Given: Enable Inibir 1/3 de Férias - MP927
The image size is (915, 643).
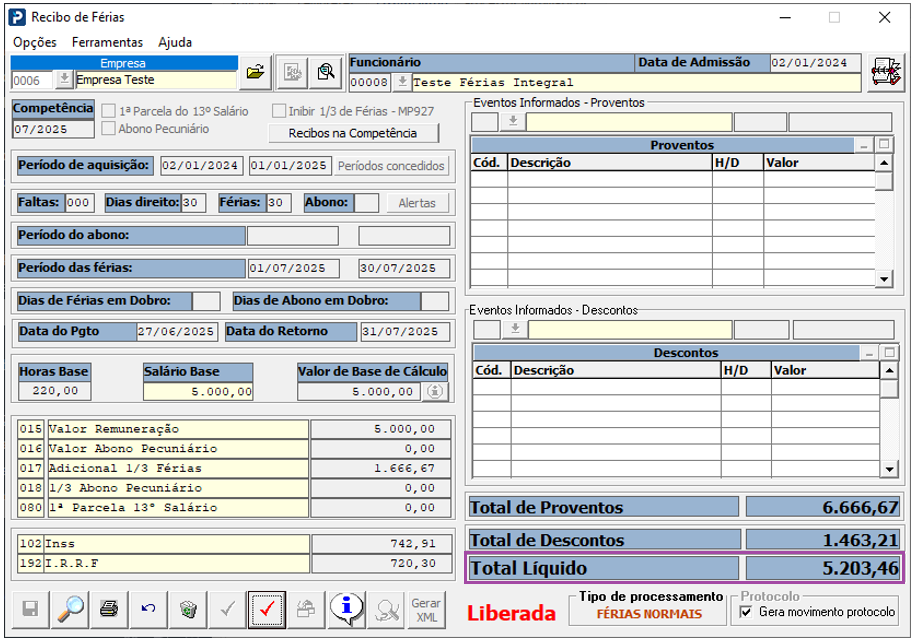Looking at the screenshot, I should (x=279, y=111).
